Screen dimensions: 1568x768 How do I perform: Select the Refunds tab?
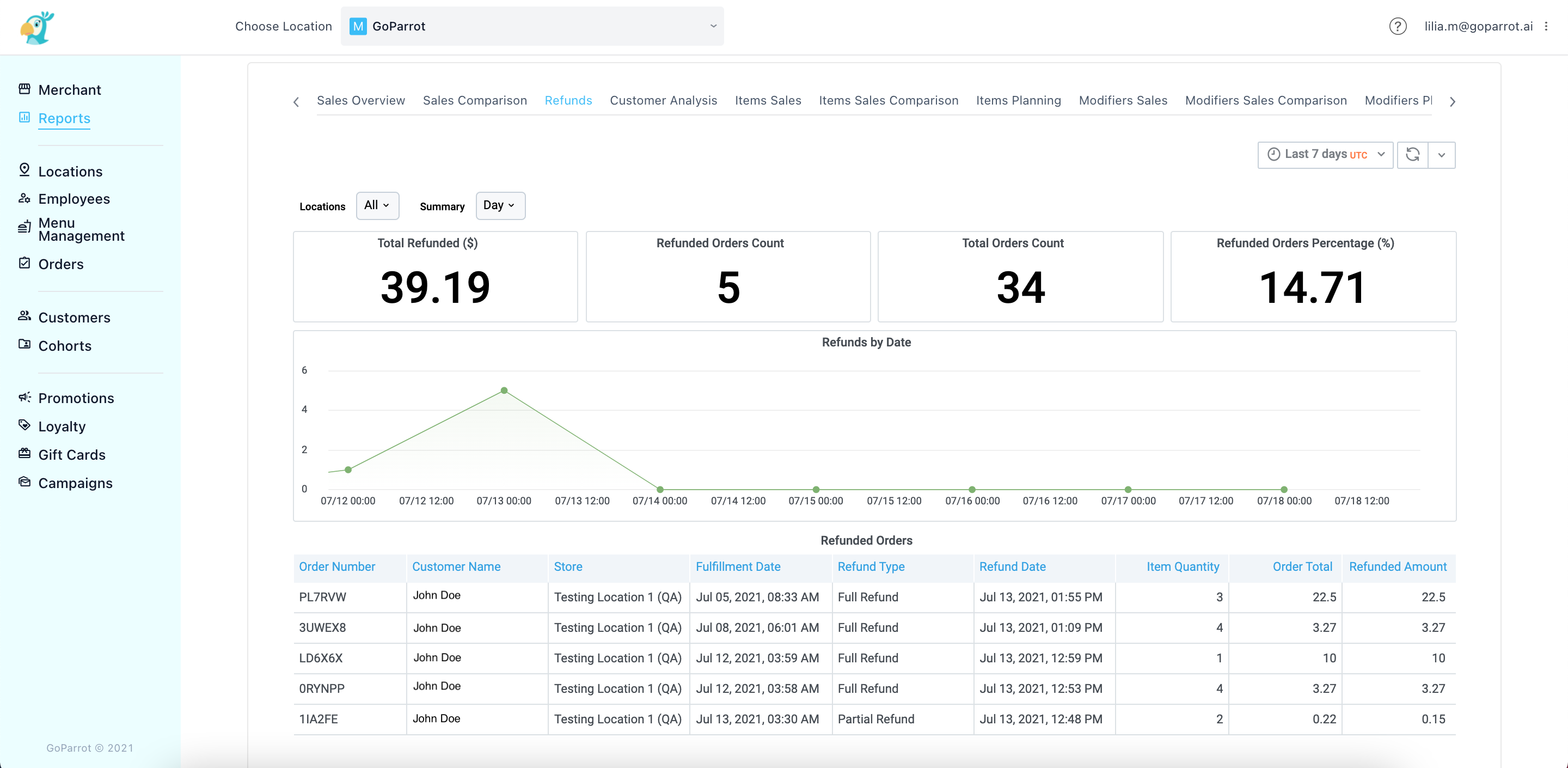coord(568,100)
